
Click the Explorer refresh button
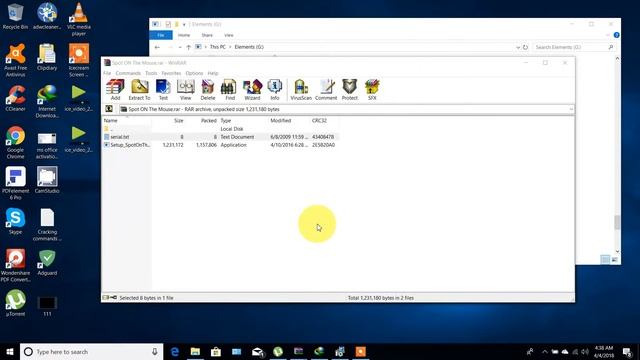(x=525, y=47)
